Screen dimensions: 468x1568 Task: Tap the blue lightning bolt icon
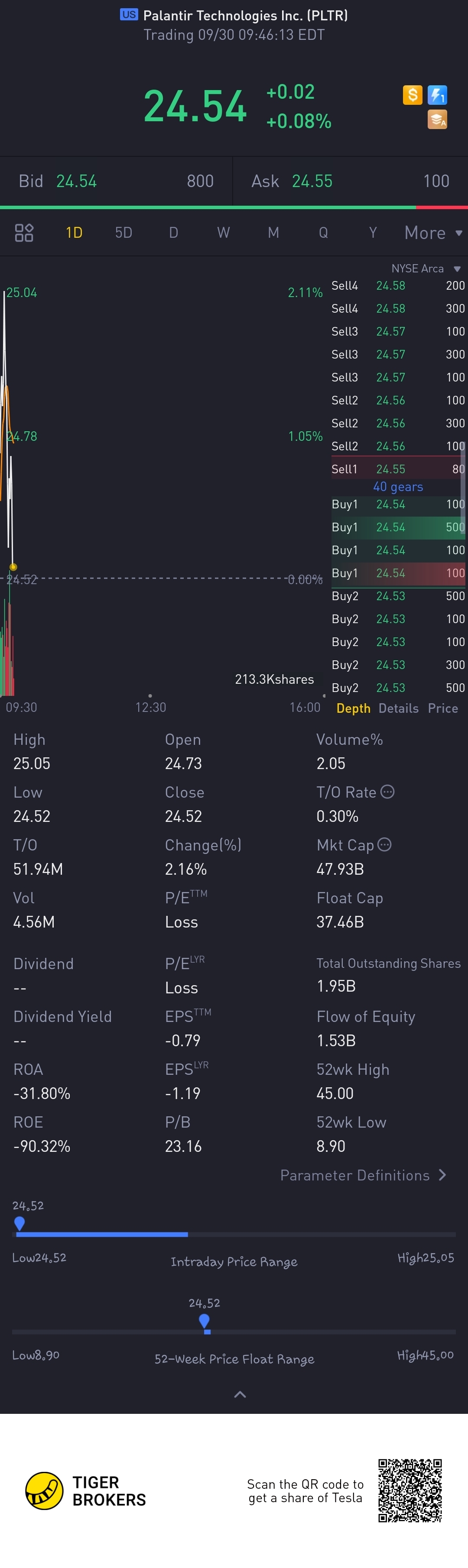click(x=438, y=95)
